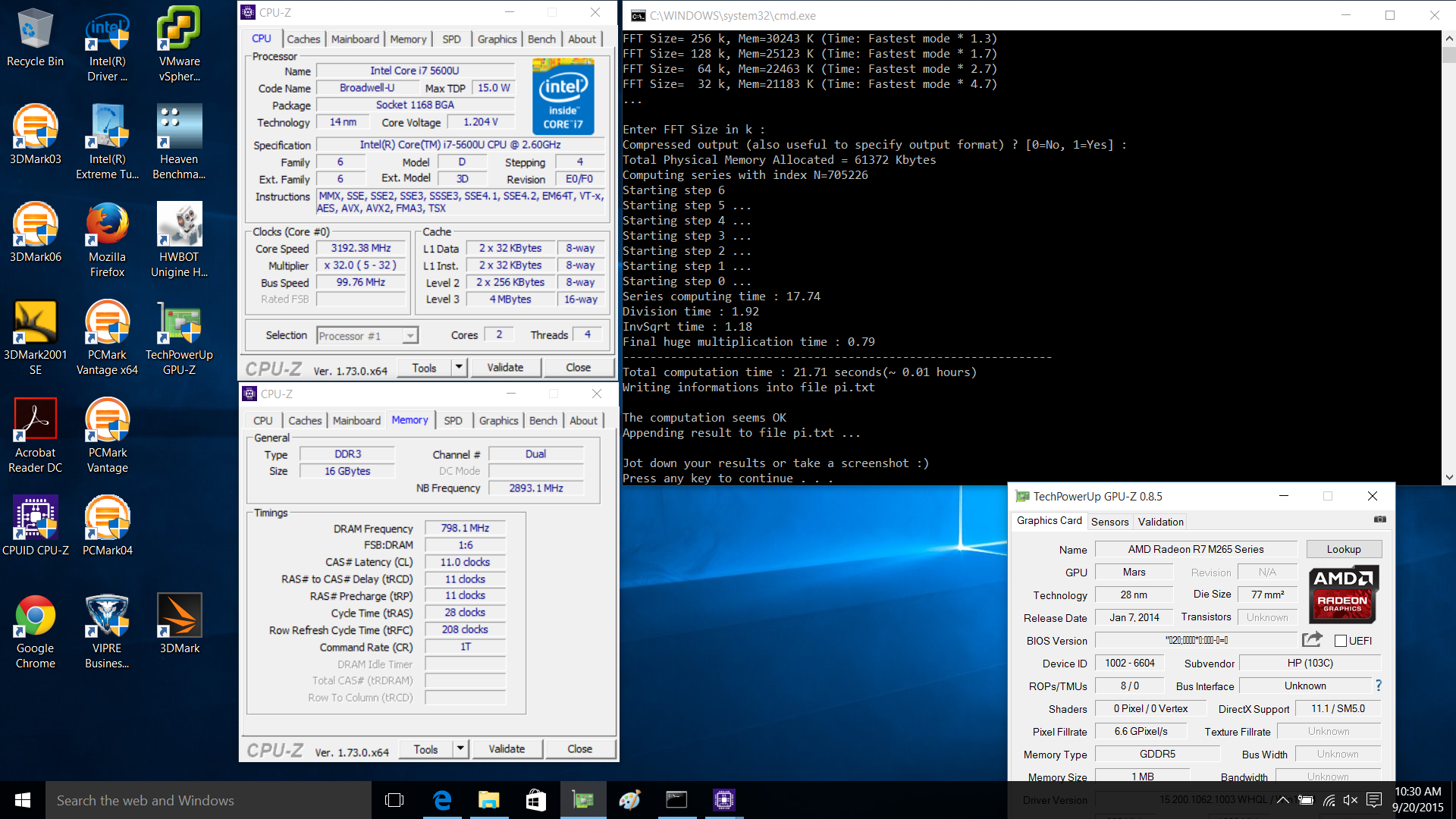Launch Heaven Benchmark desktop icon
Screen dimensions: 1456x819
tap(179, 143)
